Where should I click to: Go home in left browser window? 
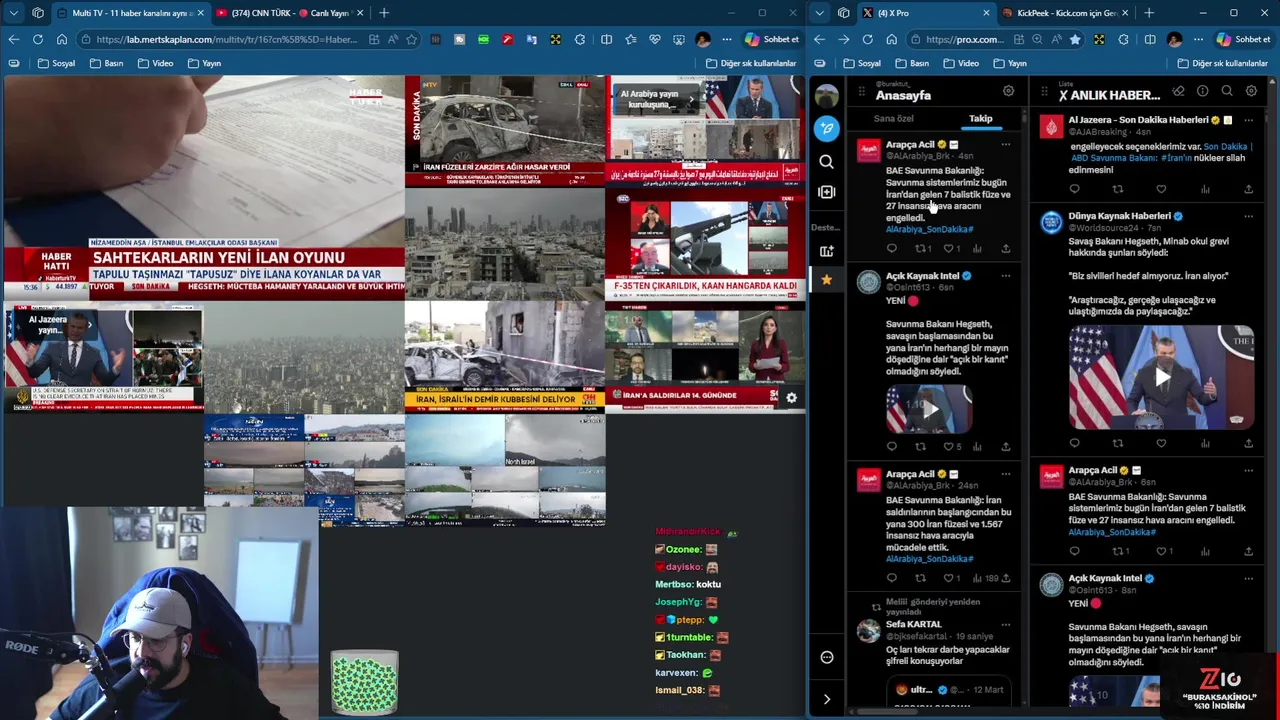click(61, 39)
